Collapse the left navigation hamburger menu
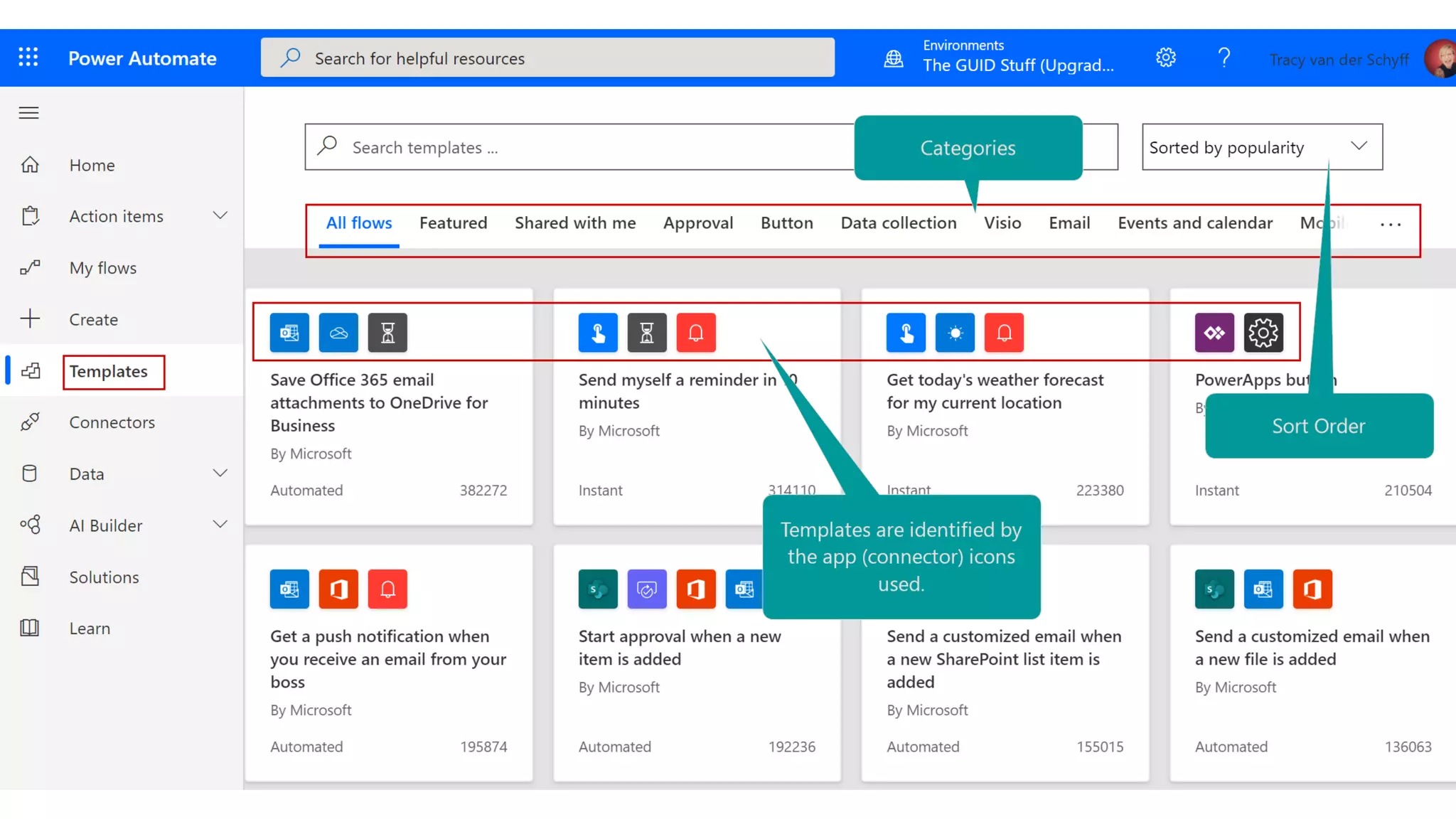Image resolution: width=1456 pixels, height=819 pixels. click(x=29, y=113)
